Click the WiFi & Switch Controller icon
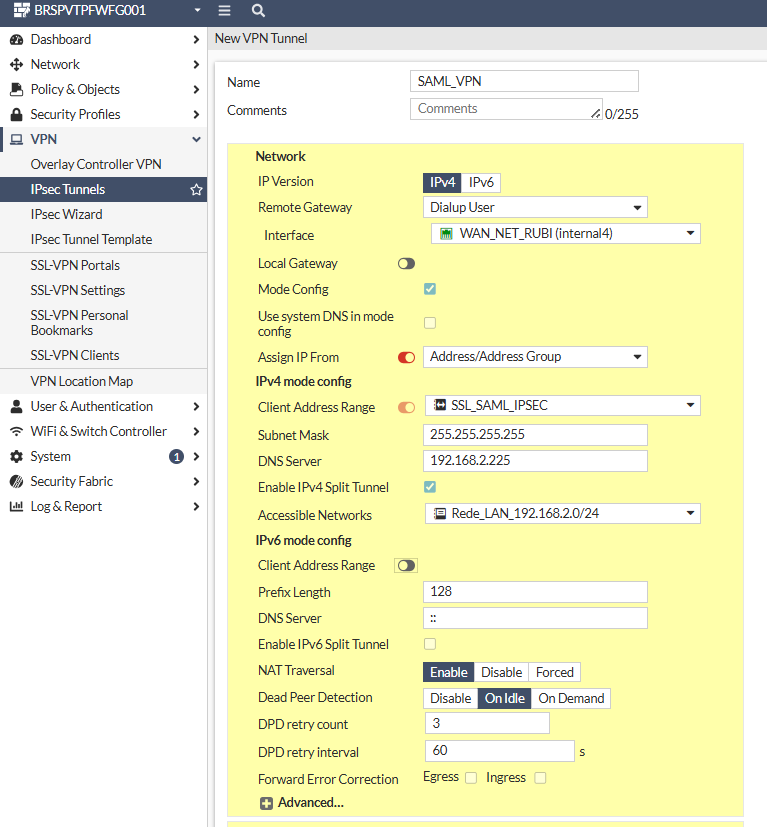Screen dimensions: 767x827 (x=16, y=432)
